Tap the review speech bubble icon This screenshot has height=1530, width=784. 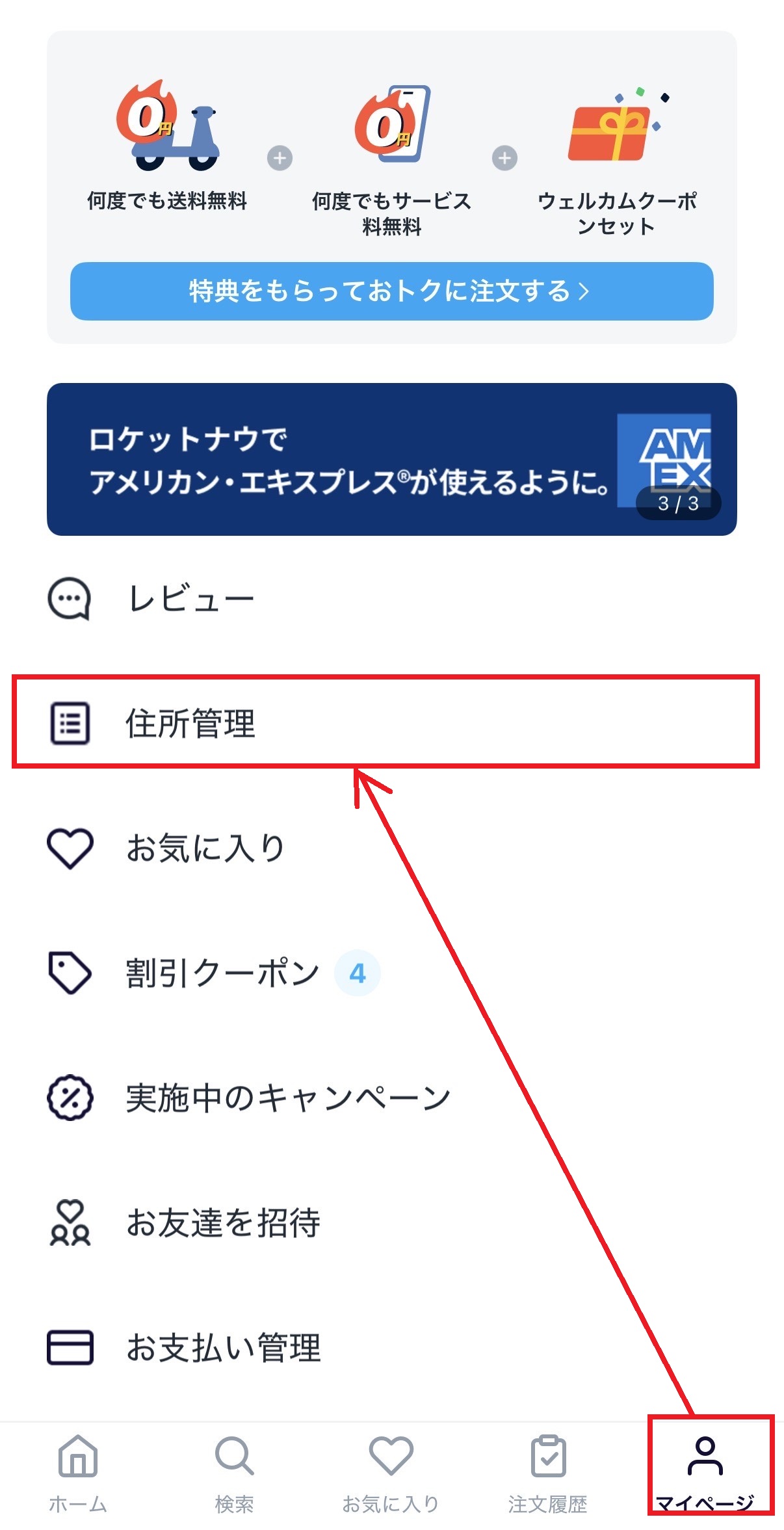tap(69, 598)
